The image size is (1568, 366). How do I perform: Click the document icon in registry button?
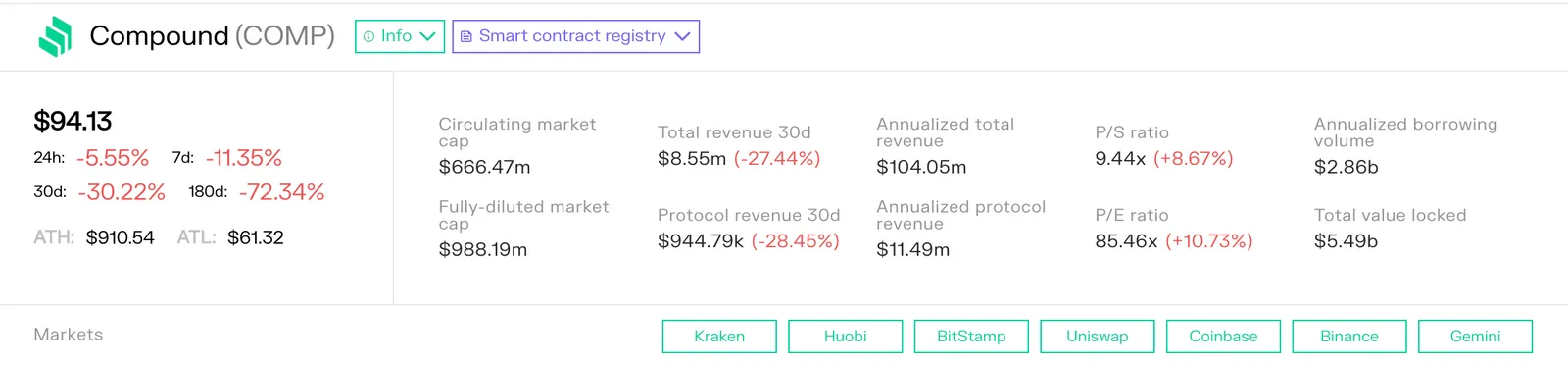tap(466, 36)
